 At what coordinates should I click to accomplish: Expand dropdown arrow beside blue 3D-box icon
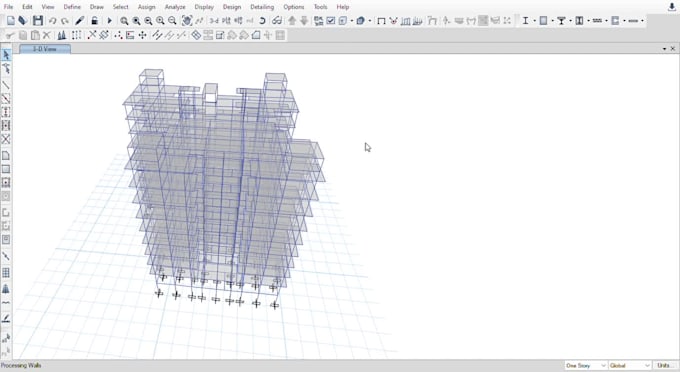click(369, 20)
